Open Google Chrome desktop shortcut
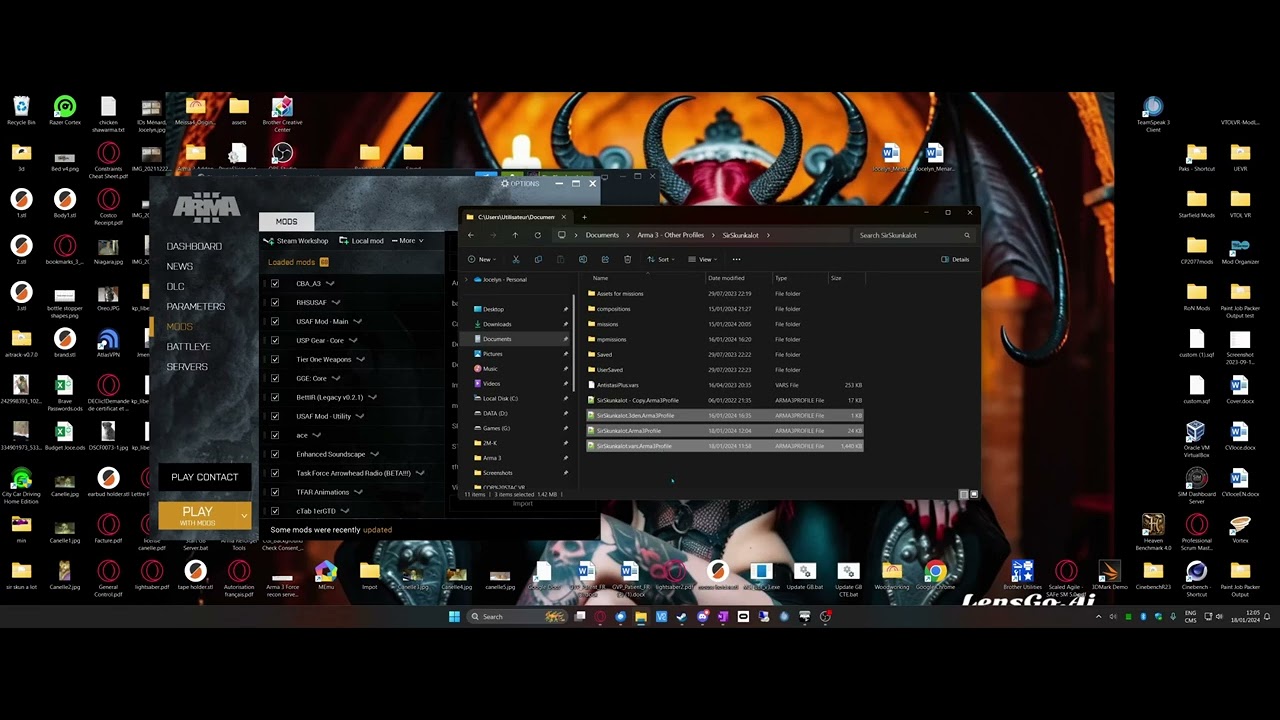 (936, 576)
